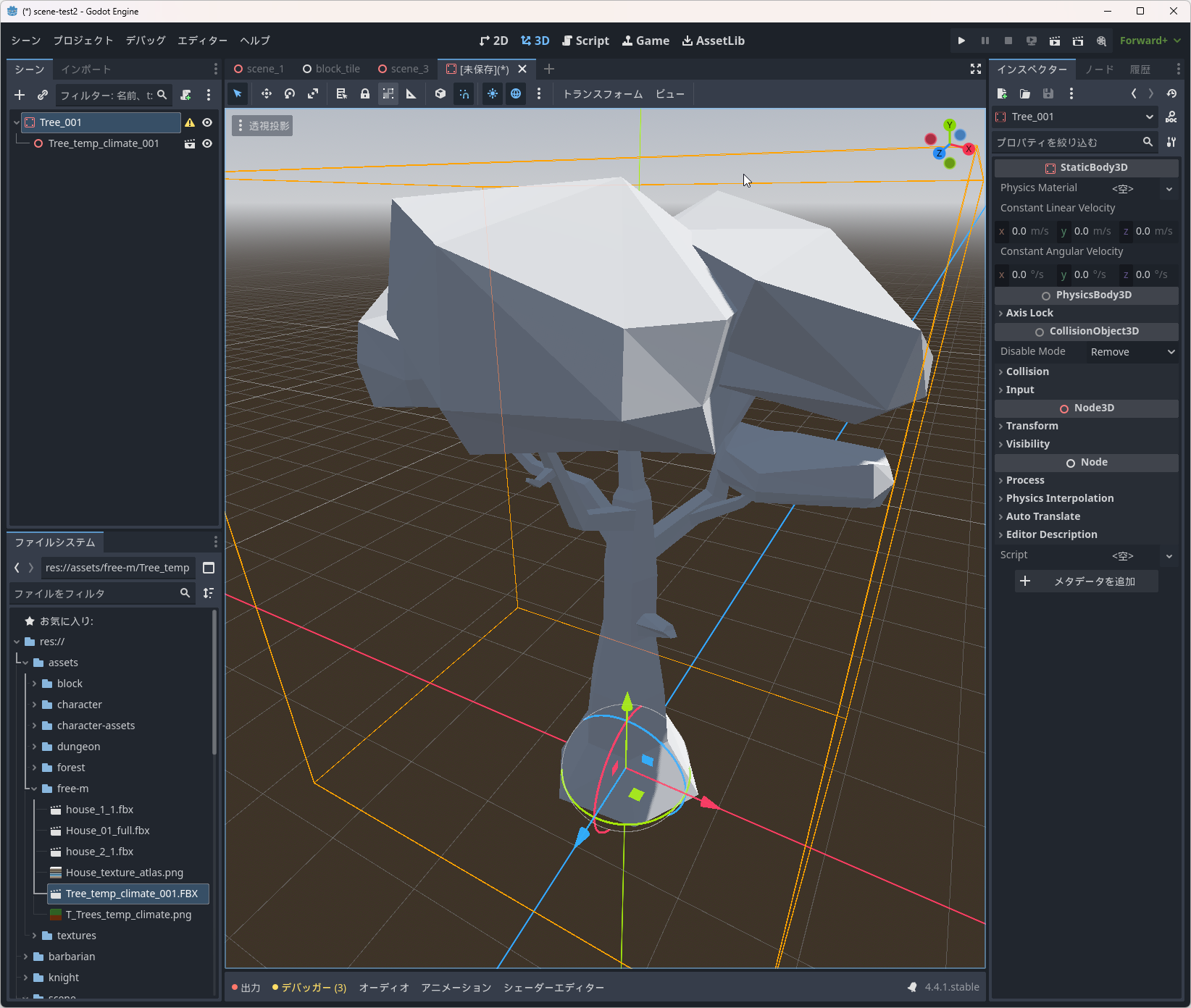Open the Tree_001 warning icon

tap(190, 122)
